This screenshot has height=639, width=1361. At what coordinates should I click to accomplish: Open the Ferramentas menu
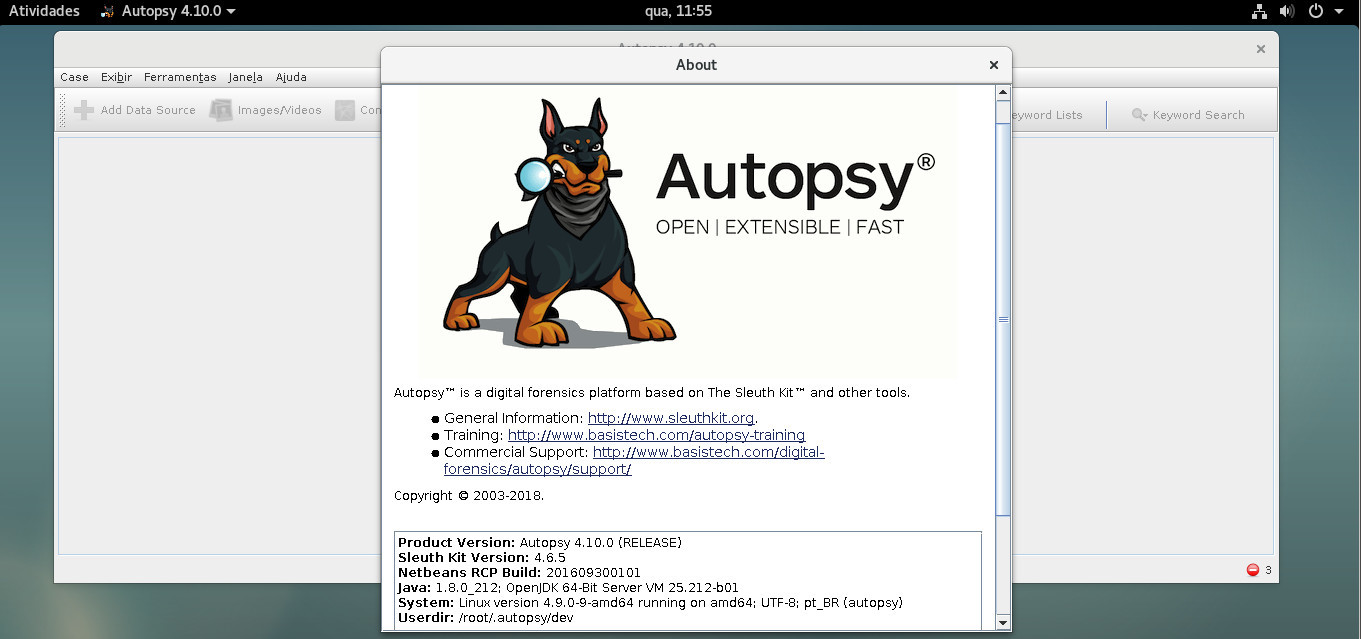point(180,77)
